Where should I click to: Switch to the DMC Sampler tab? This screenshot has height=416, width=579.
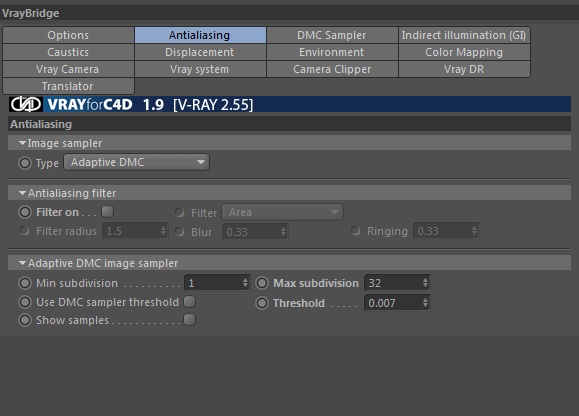(332, 35)
